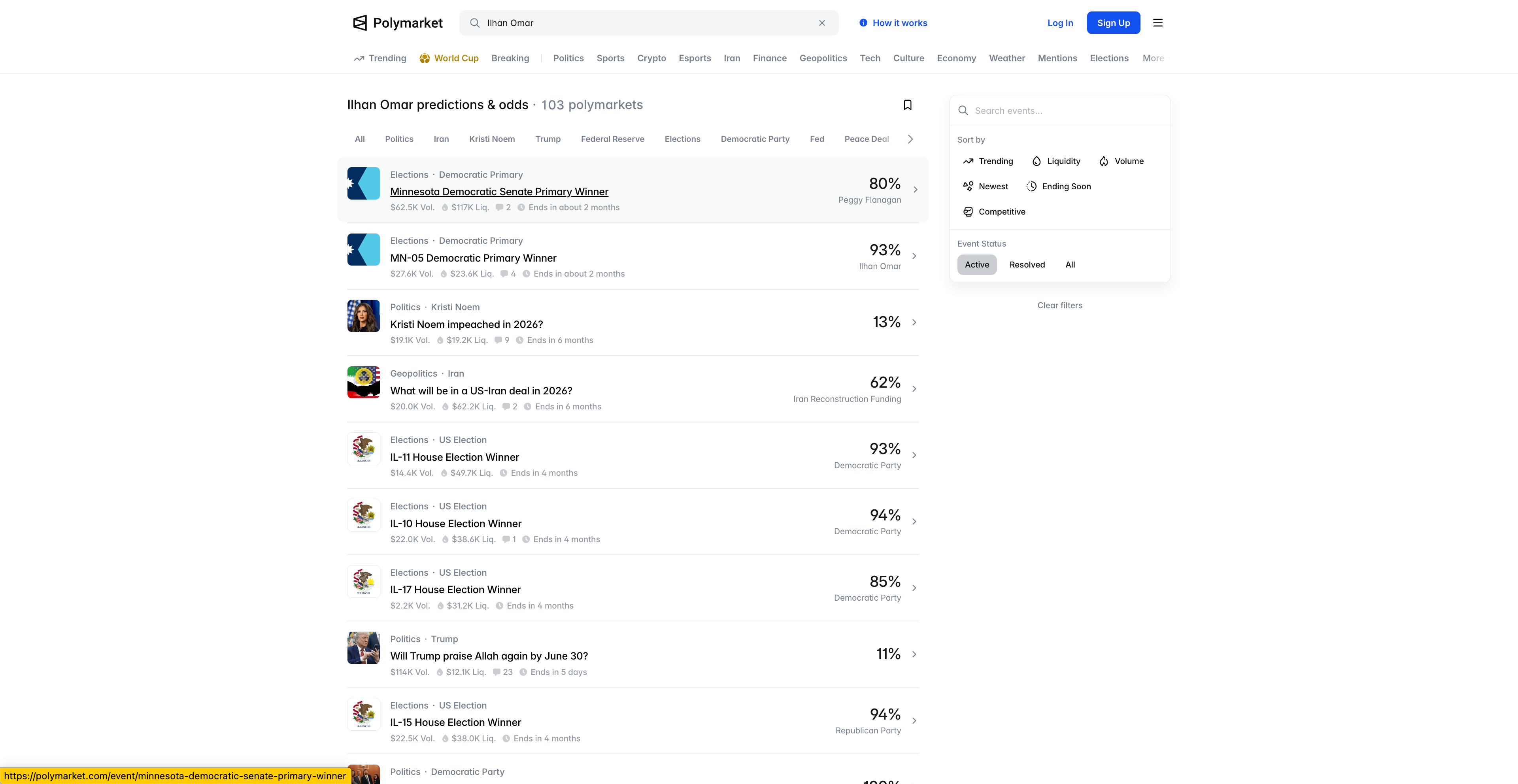Viewport: 1518px width, 784px height.
Task: Click the Minnesota Senate Primary market thumbnail
Action: click(x=364, y=183)
